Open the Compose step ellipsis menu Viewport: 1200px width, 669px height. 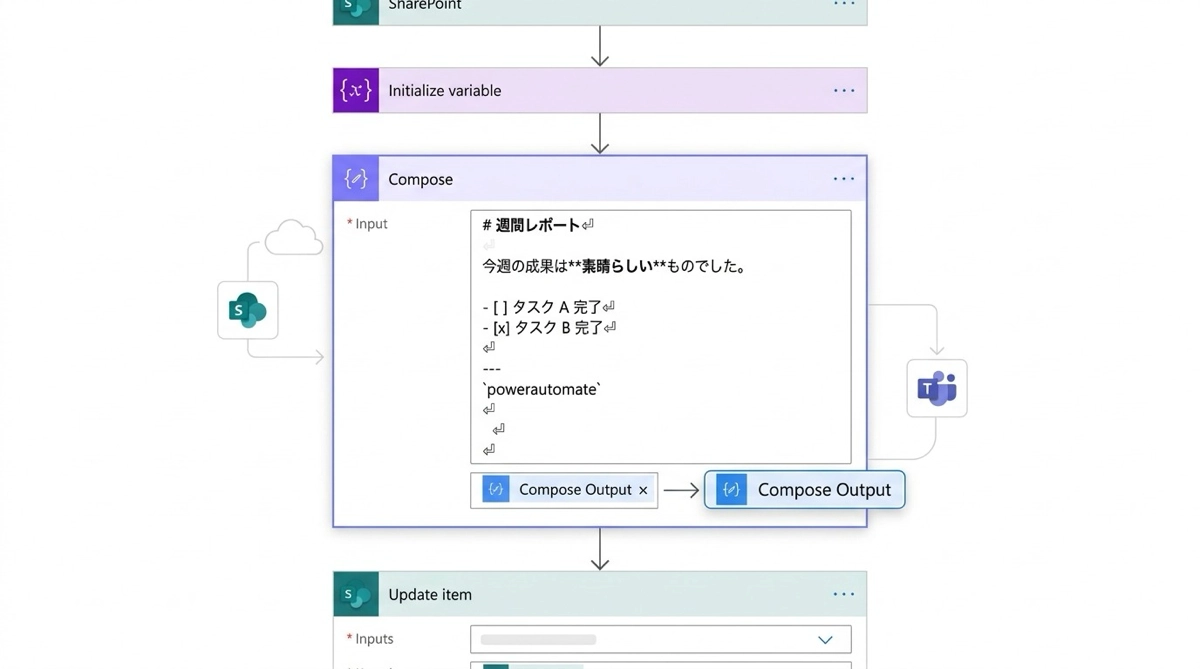(x=844, y=179)
